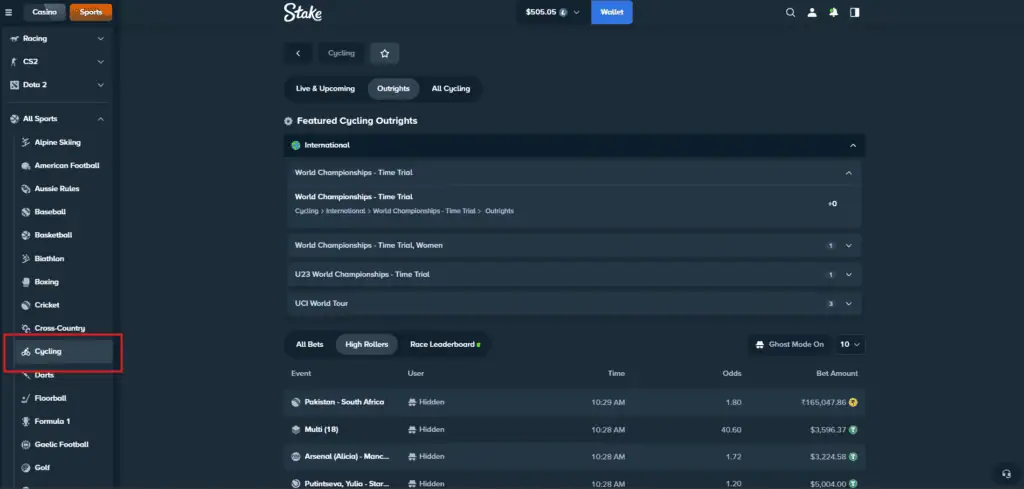This screenshot has width=1024, height=489.
Task: Click the search magnifier icon
Action: coord(790,13)
